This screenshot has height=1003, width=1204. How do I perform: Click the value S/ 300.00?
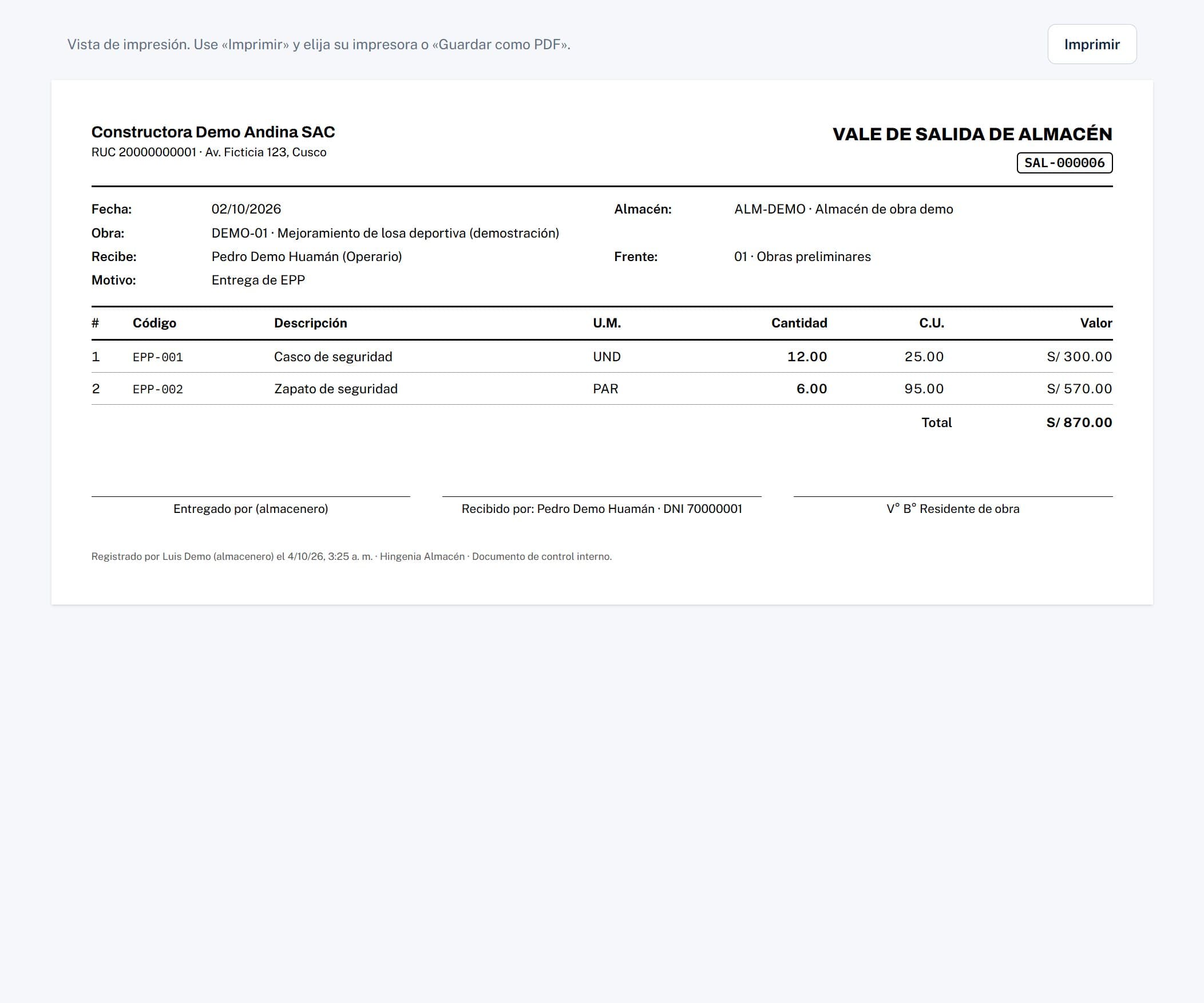click(1079, 357)
